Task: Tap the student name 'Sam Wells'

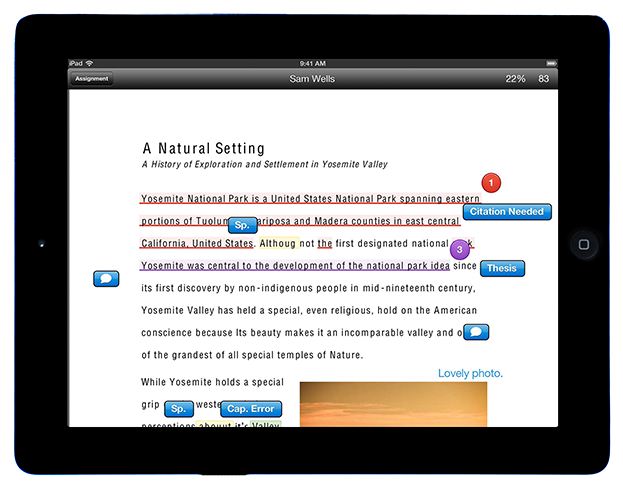Action: (312, 78)
